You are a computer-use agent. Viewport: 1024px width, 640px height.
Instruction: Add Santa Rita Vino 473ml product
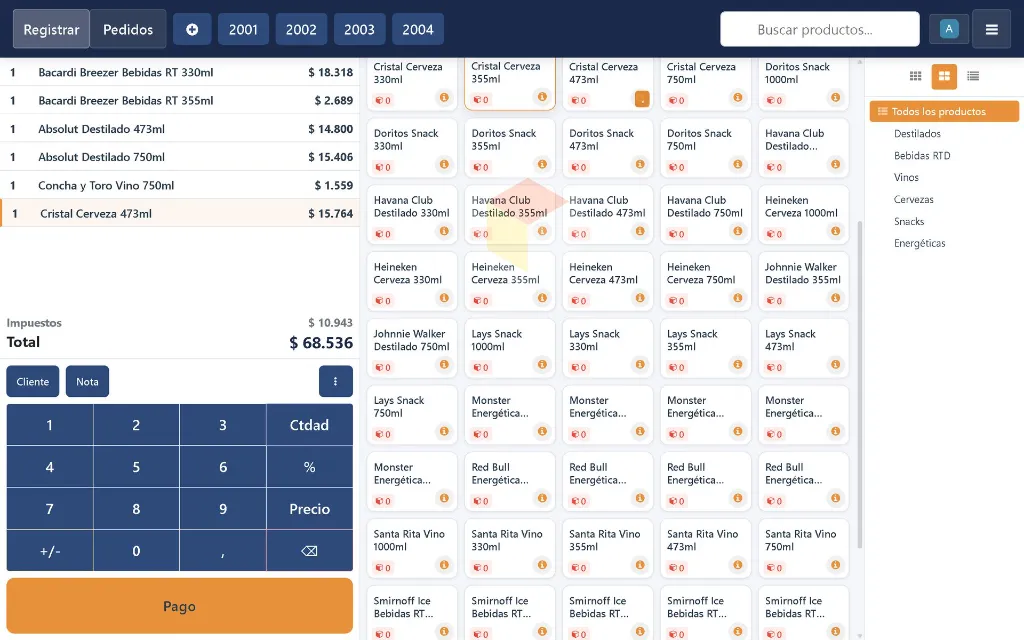[705, 549]
